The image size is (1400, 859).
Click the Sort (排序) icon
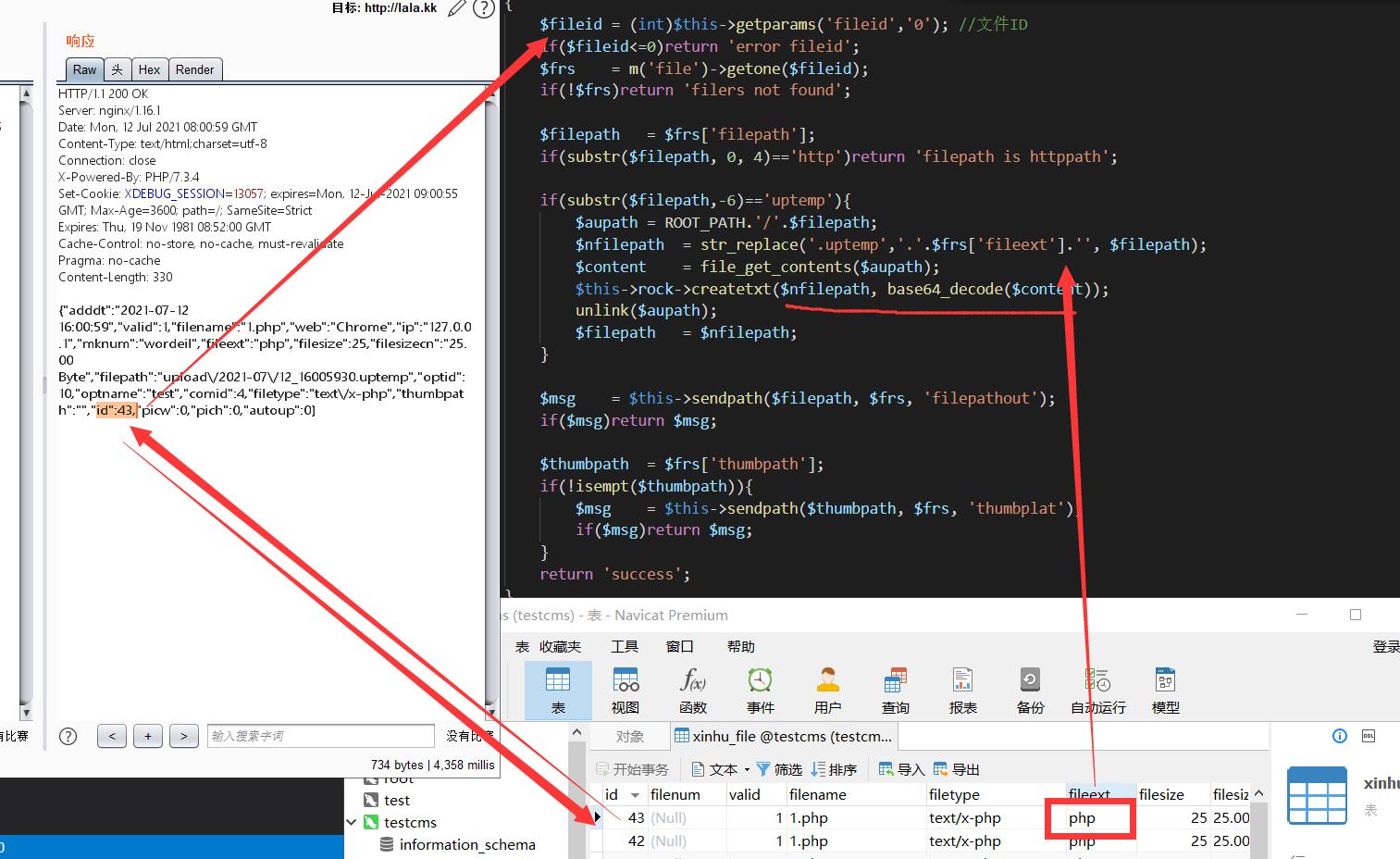[x=818, y=769]
